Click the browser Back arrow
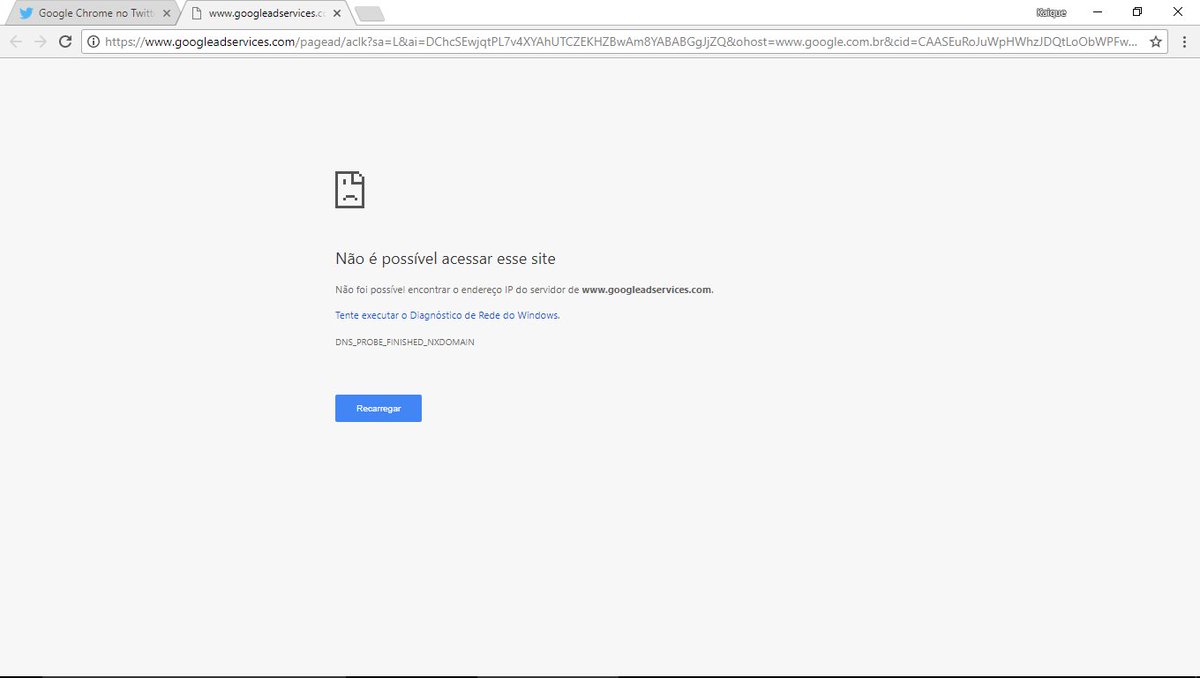 16,41
